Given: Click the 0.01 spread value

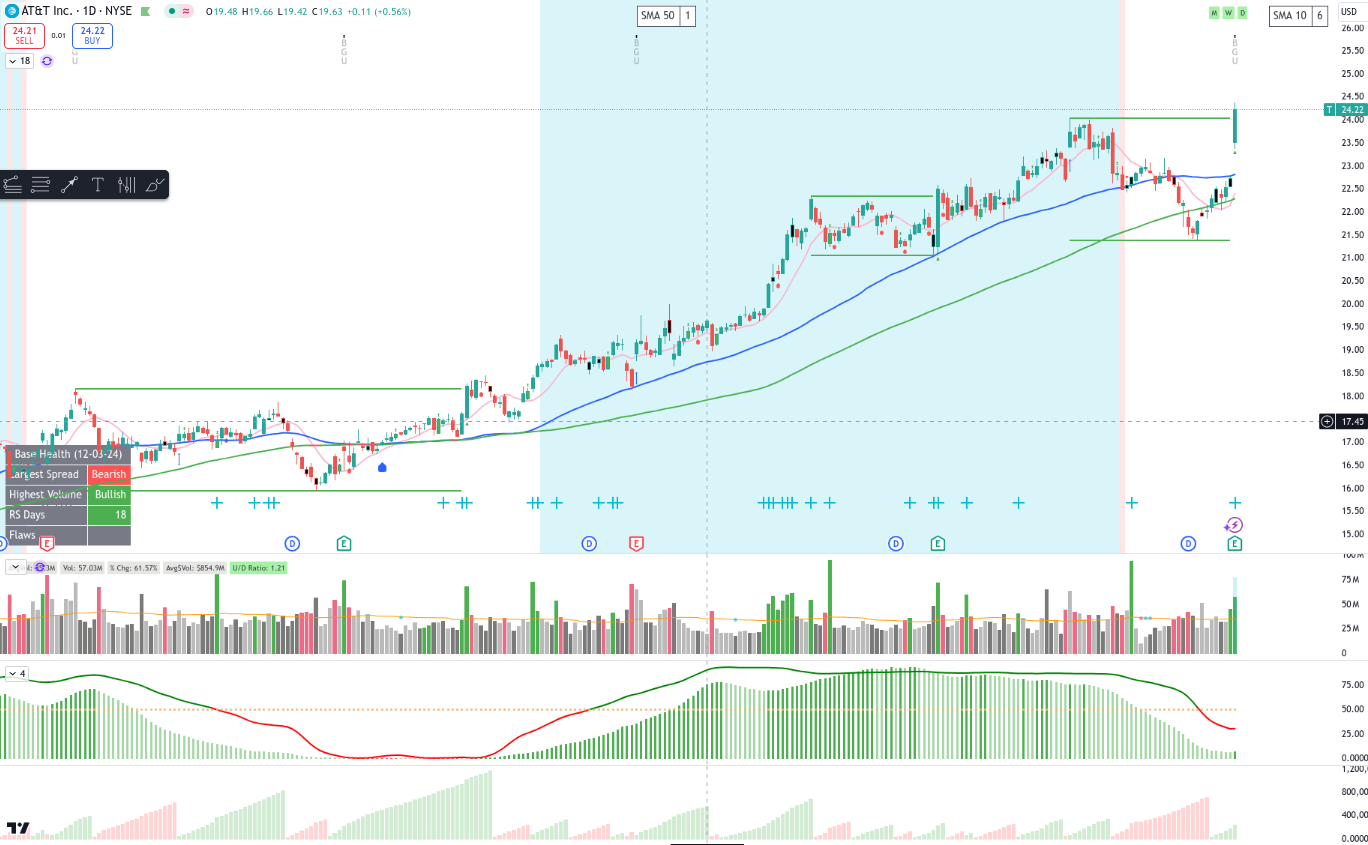Looking at the screenshot, I should tap(58, 36).
